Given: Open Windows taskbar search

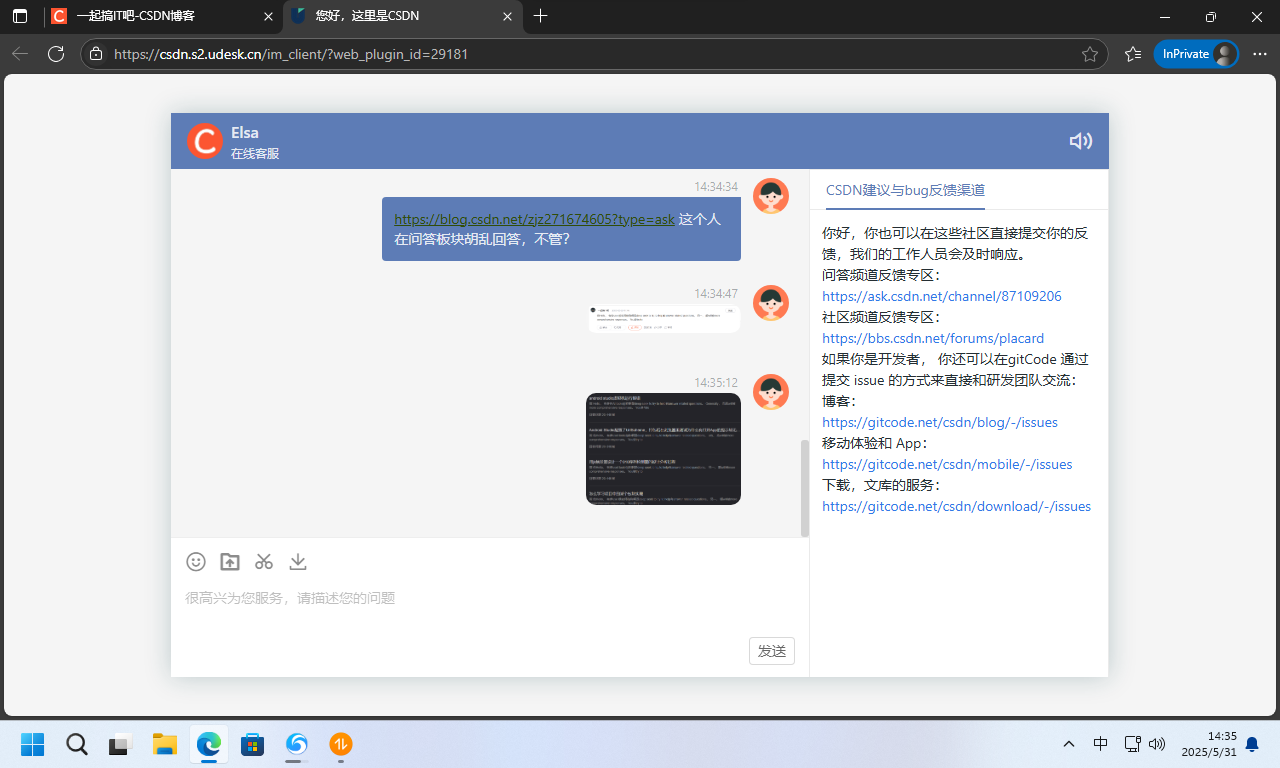Looking at the screenshot, I should (77, 744).
